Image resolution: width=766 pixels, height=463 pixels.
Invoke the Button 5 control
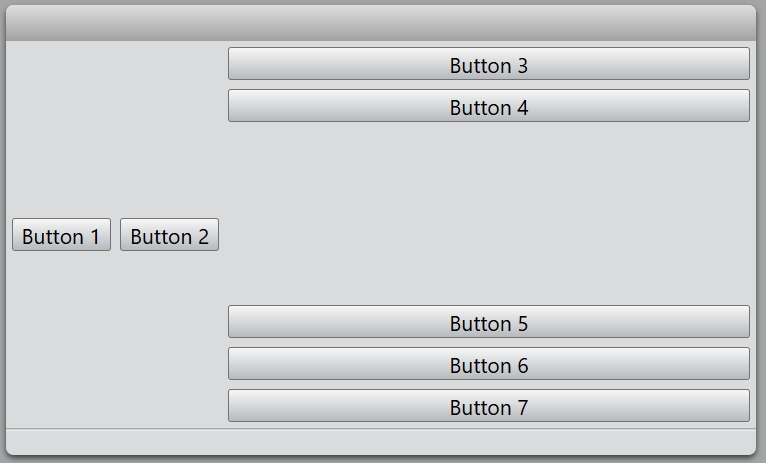coord(488,322)
